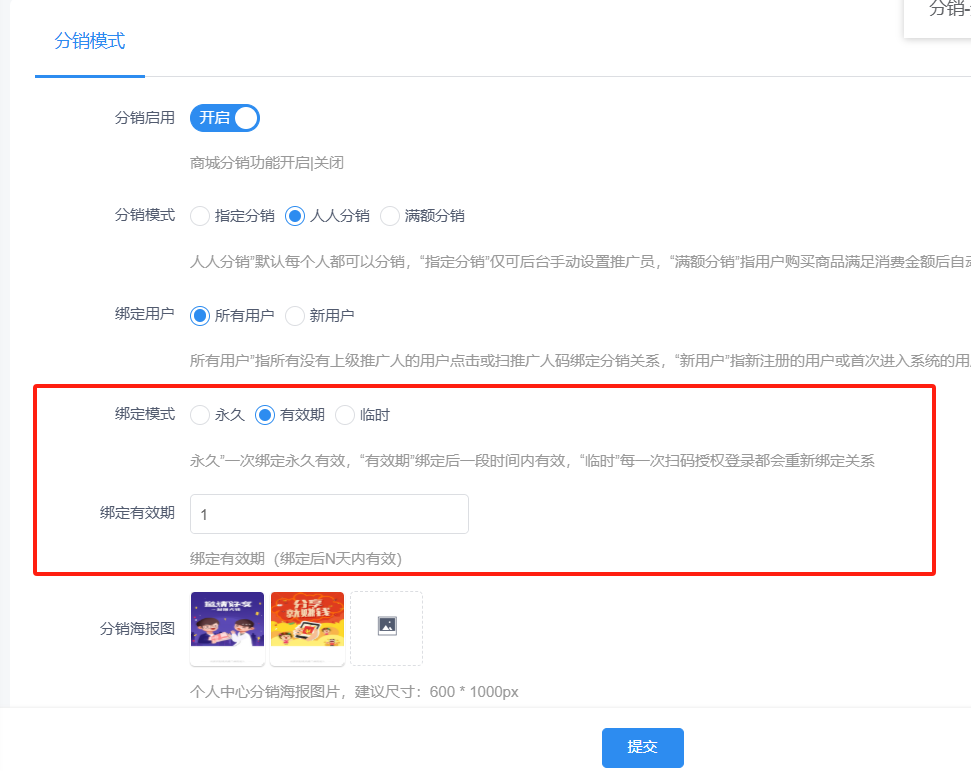Toggle the 分销启用 switch off
This screenshot has height=771, width=971.
click(225, 118)
